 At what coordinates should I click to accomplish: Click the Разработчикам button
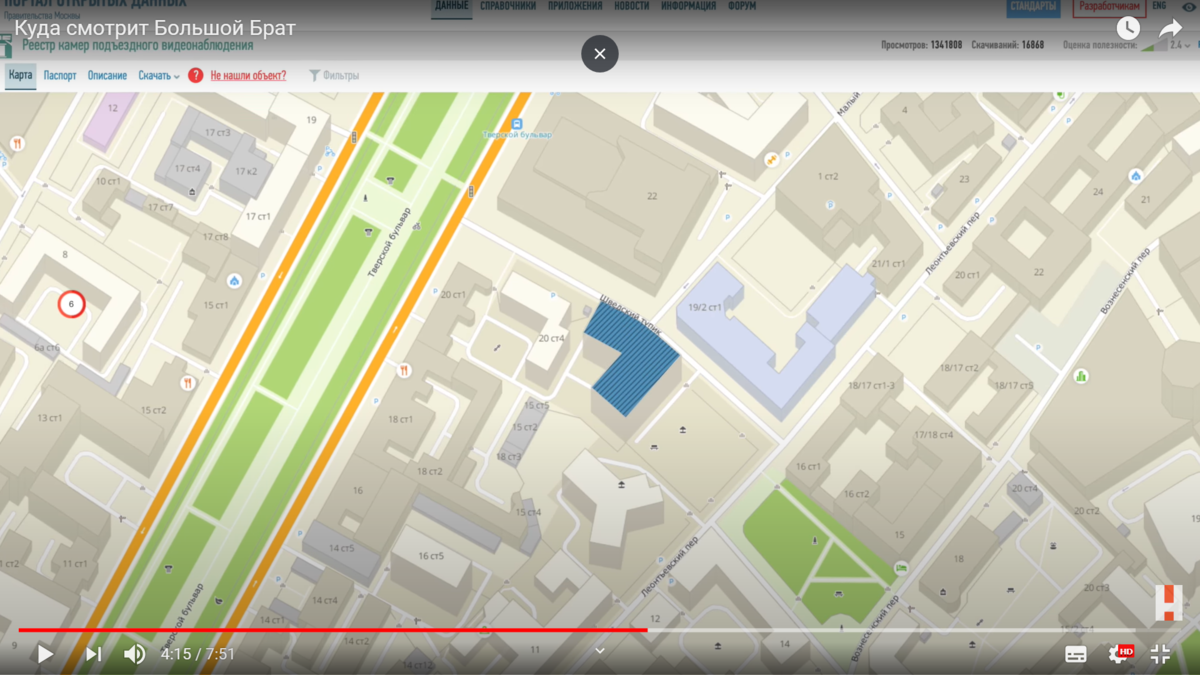click(x=1110, y=7)
